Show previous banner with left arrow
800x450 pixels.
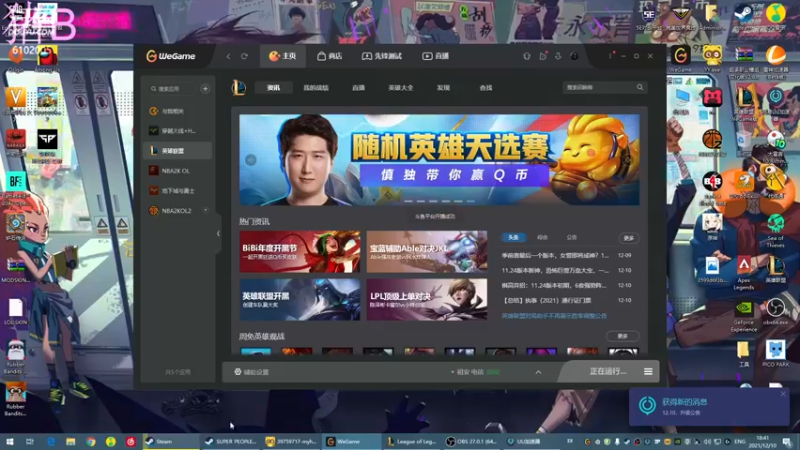click(251, 160)
